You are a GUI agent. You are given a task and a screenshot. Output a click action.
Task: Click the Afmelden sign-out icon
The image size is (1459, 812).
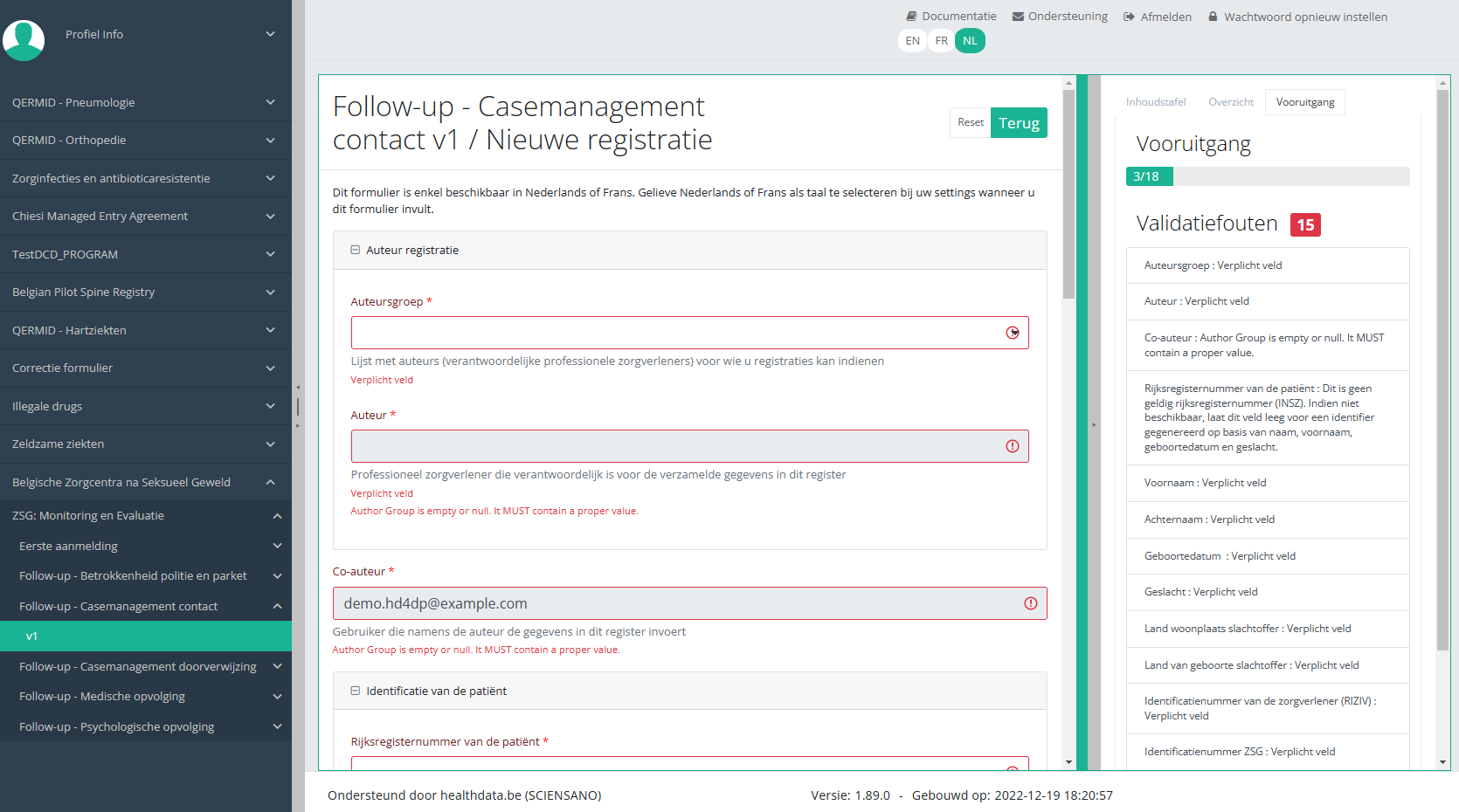(x=1129, y=17)
